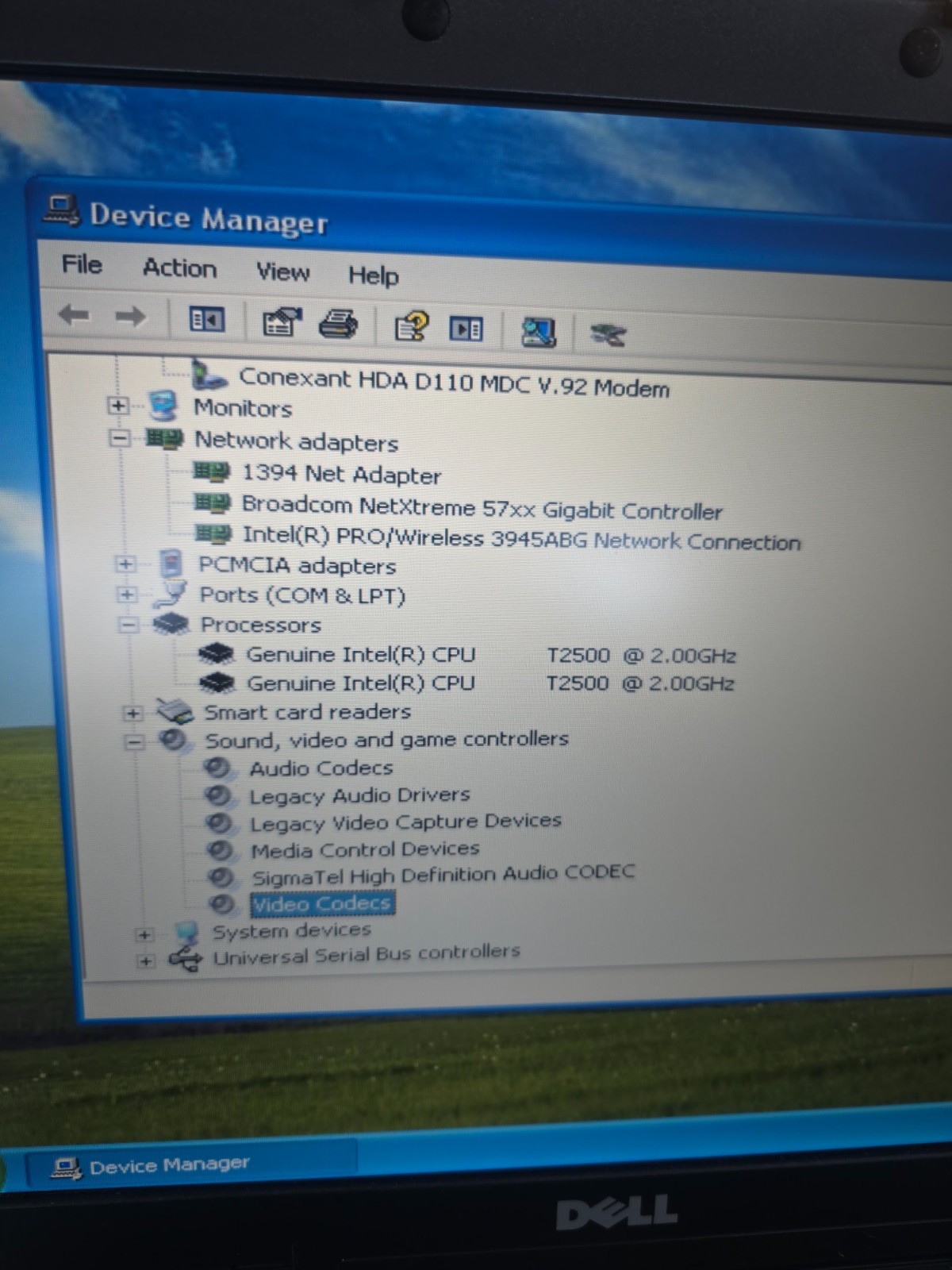Click Device Manager taskbar button
The image size is (952, 1270).
click(190, 1164)
